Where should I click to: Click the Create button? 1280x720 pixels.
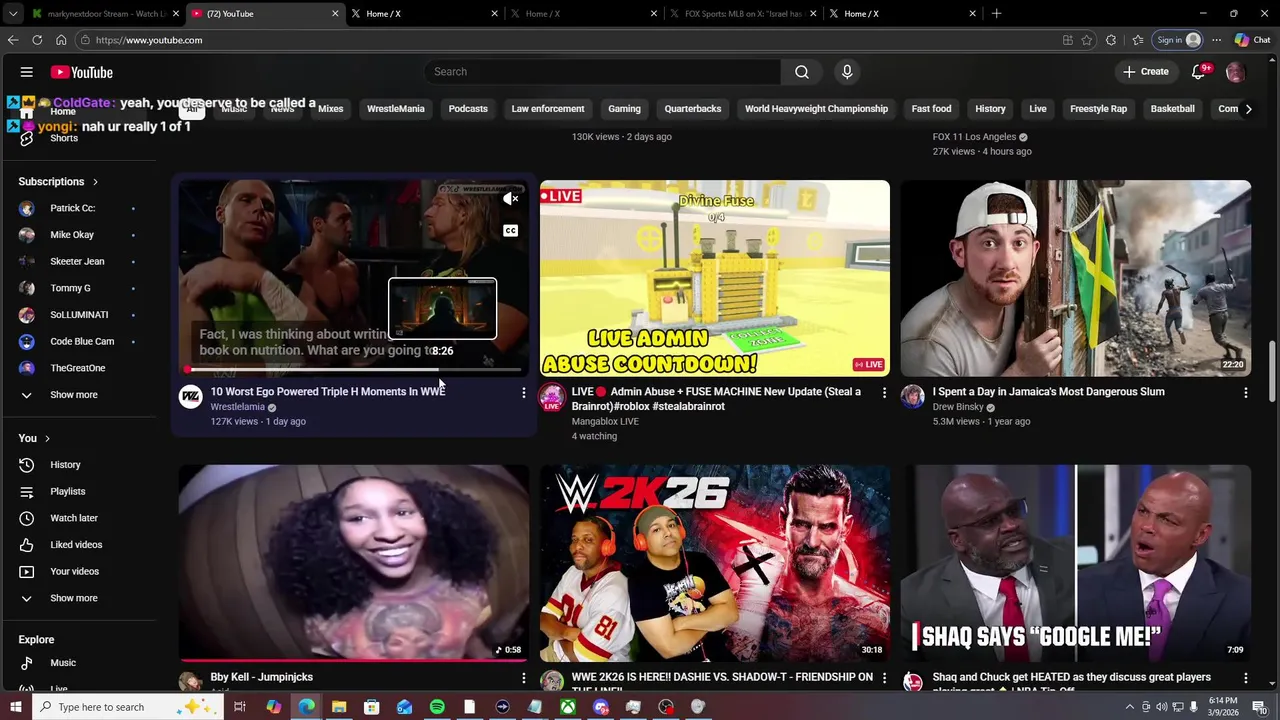pyautogui.click(x=1145, y=72)
